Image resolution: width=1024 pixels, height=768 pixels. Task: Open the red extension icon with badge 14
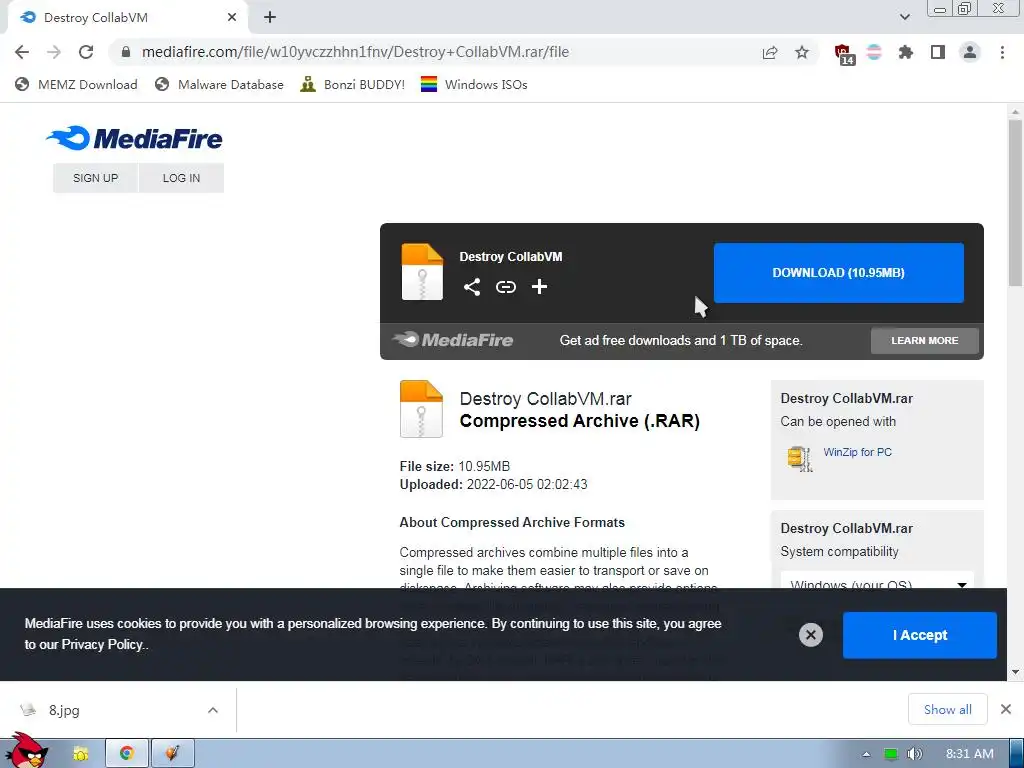843,54
